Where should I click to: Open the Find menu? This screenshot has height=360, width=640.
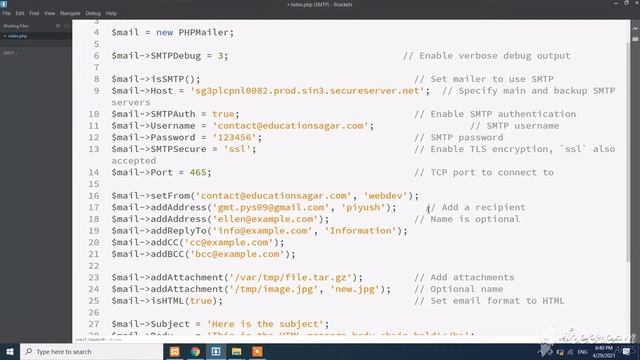(34, 13)
